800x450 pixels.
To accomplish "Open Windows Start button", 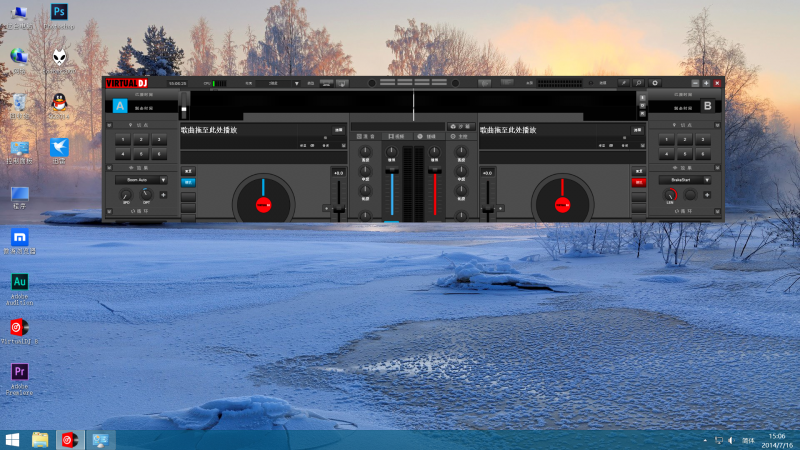I will [x=12, y=440].
